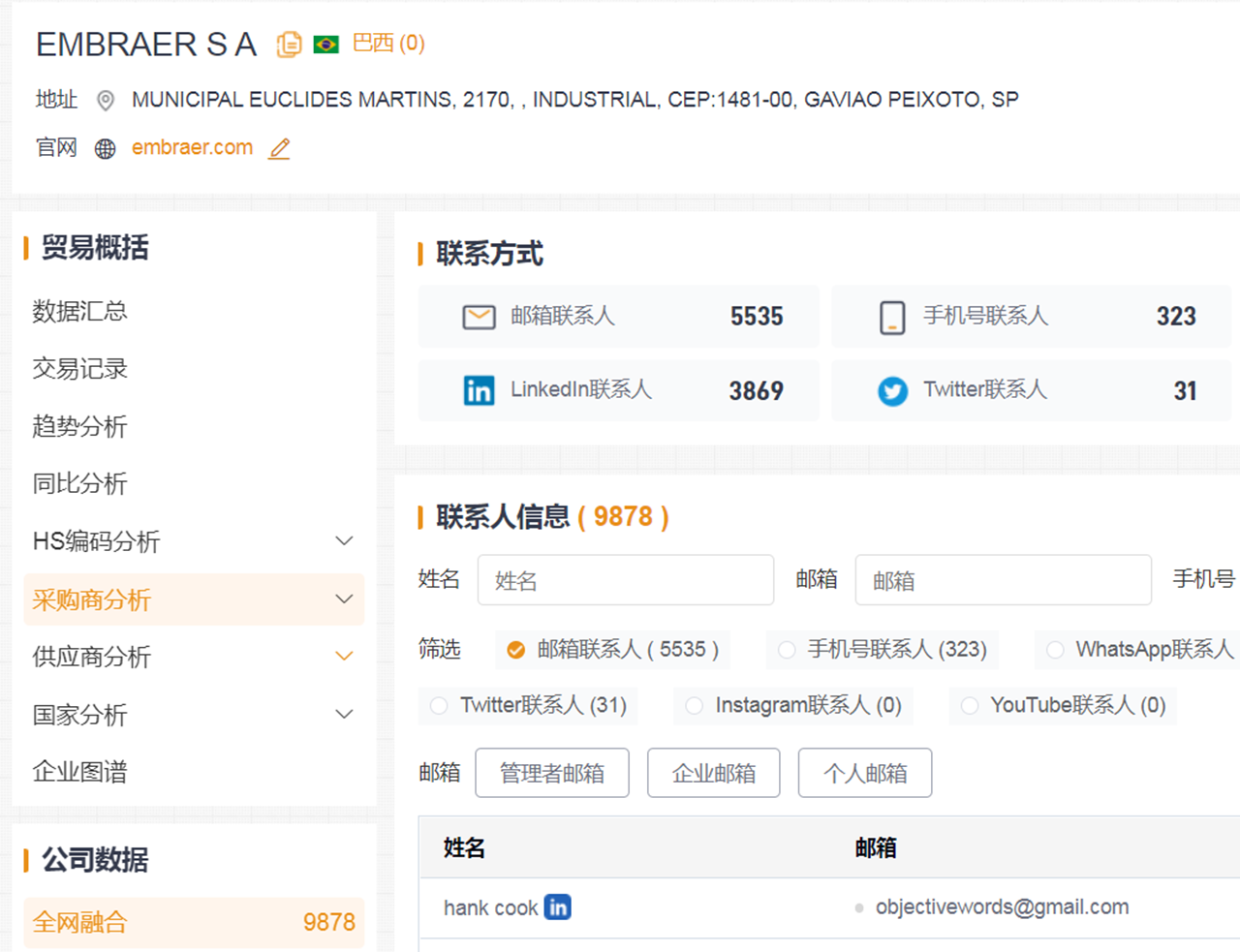This screenshot has height=952, width=1240.
Task: Select the WhatsApp联系人 filter option
Action: click(1138, 649)
